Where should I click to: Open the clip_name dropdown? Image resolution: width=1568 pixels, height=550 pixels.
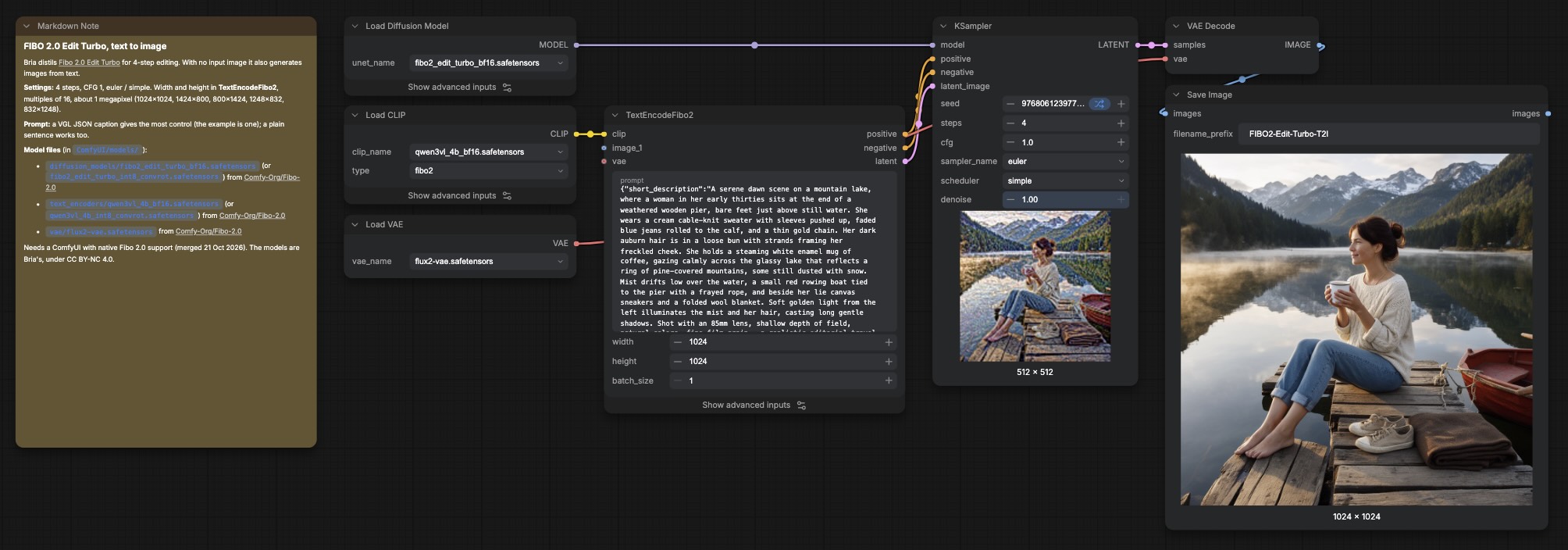coord(489,152)
